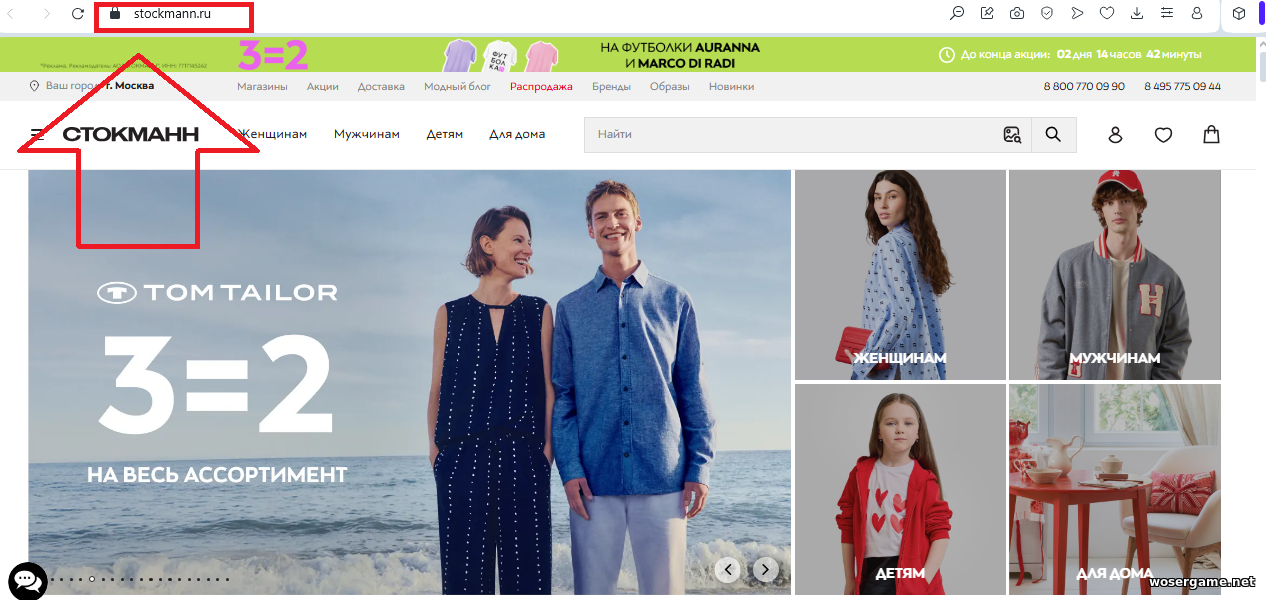The height and width of the screenshot is (600, 1266).
Task: Open the ЖЕНЩИНАМ category tile
Action: [900, 275]
